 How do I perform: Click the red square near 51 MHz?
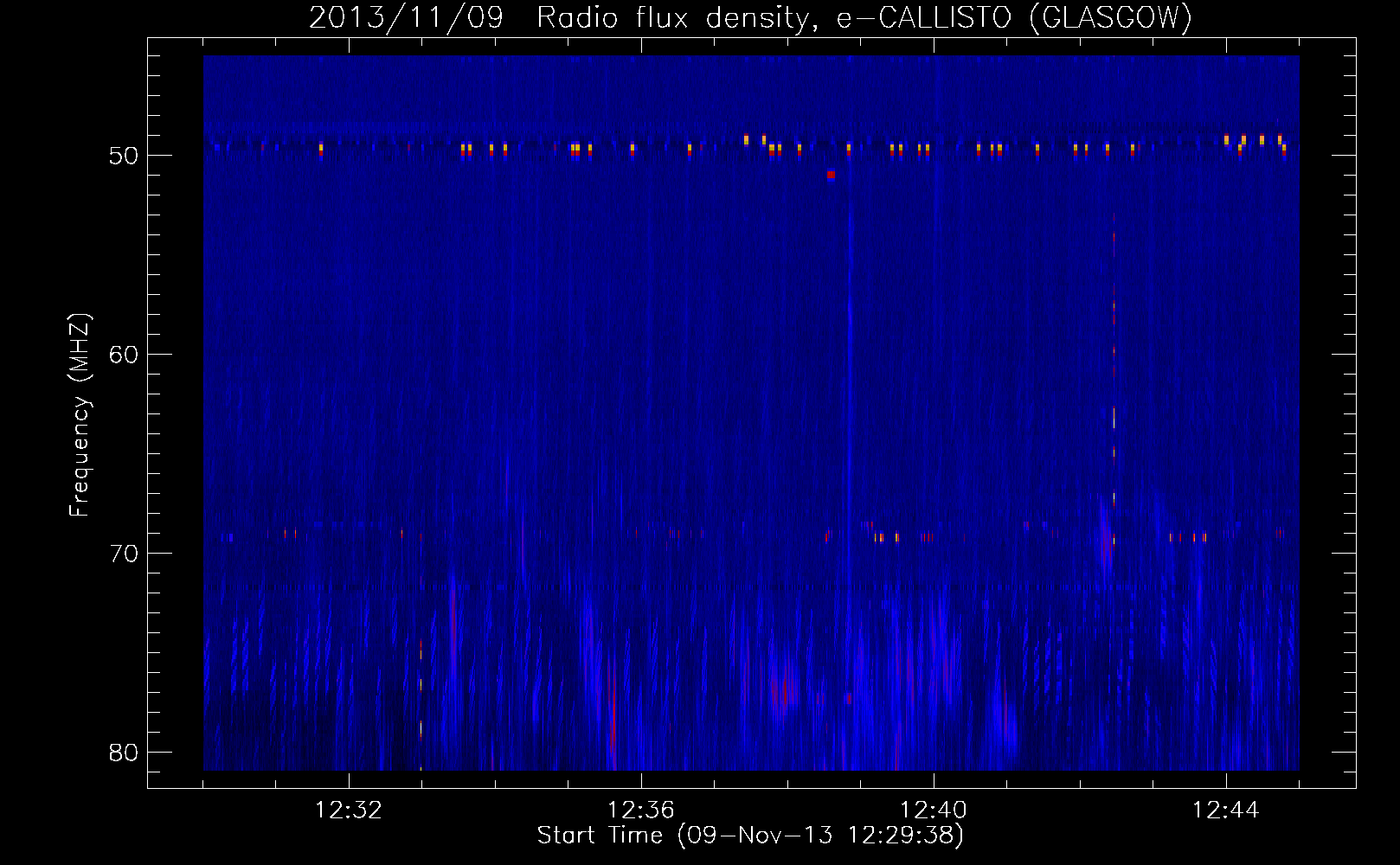click(831, 175)
